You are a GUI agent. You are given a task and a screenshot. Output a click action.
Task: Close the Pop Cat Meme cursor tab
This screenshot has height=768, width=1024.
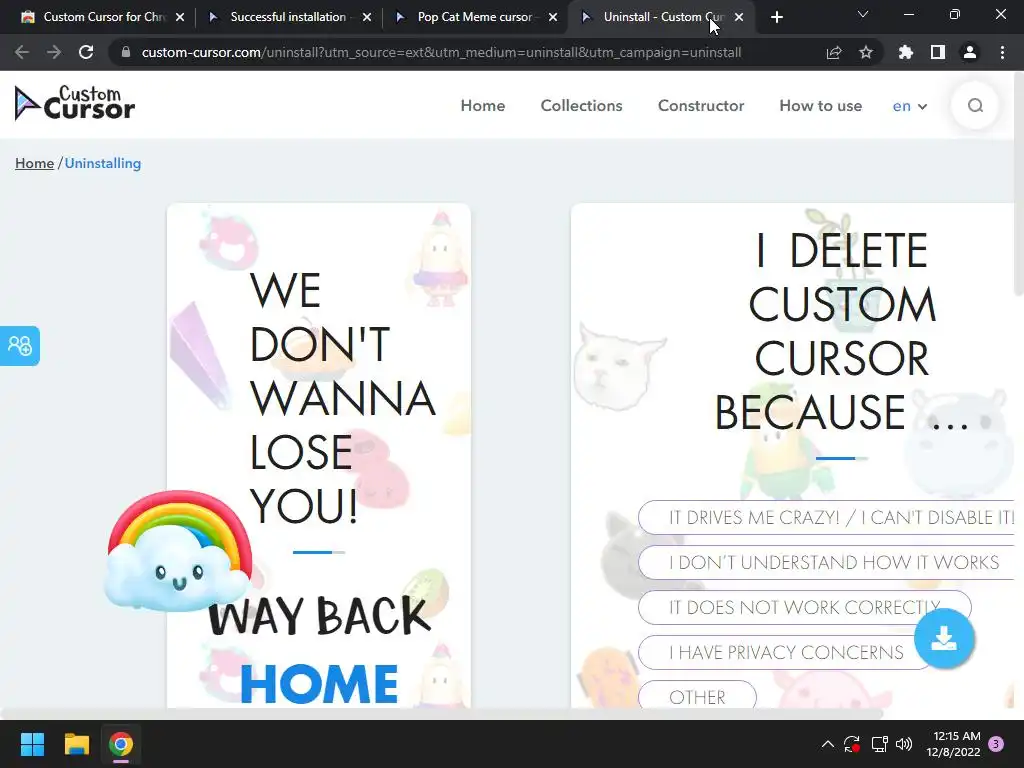click(x=553, y=18)
